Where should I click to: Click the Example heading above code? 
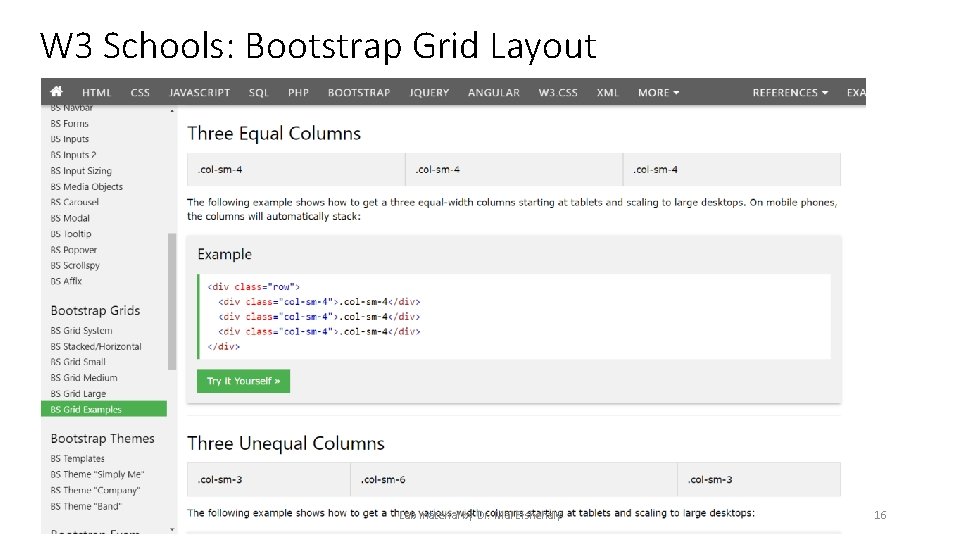[224, 254]
